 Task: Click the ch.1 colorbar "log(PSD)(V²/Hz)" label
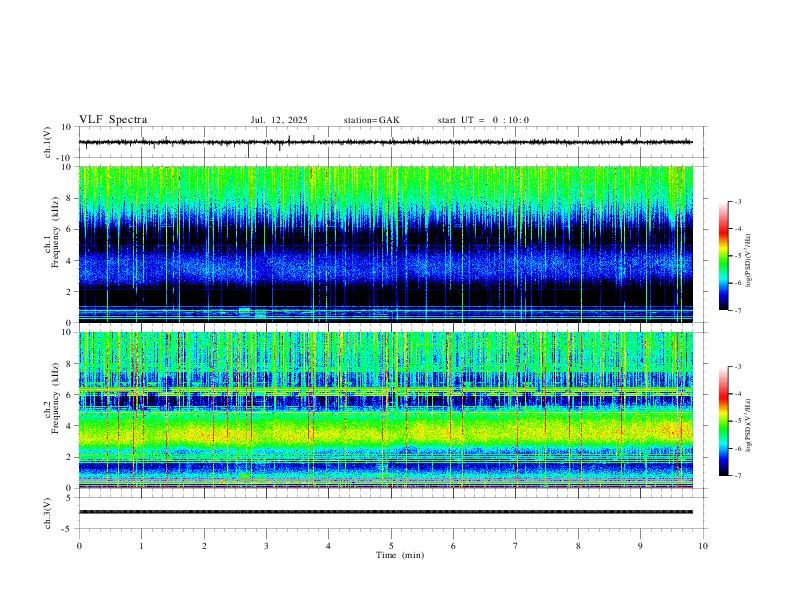[x=748, y=260]
